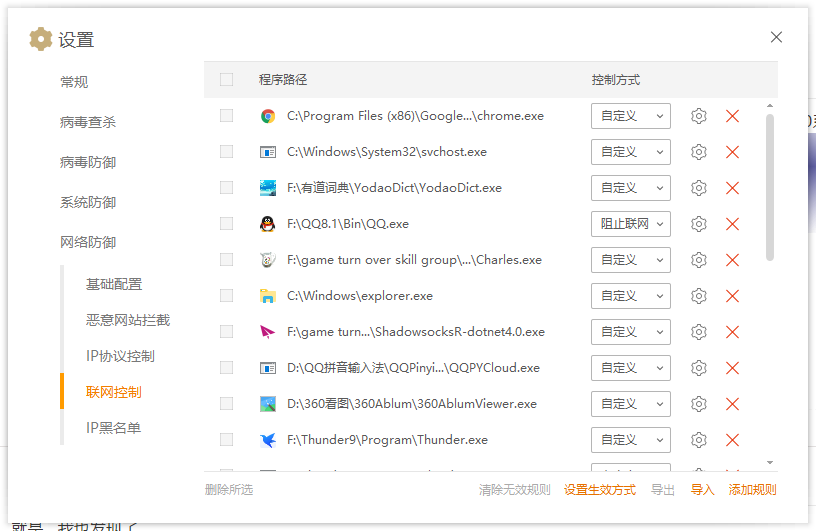Open settings gear for ShadowsocksR-dotnet4.0.exe
816x531 pixels.
pyautogui.click(x=699, y=332)
